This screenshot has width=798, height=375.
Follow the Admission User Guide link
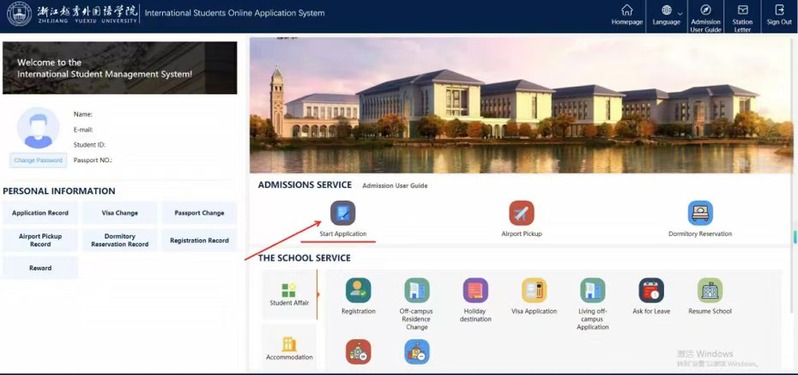(x=395, y=186)
